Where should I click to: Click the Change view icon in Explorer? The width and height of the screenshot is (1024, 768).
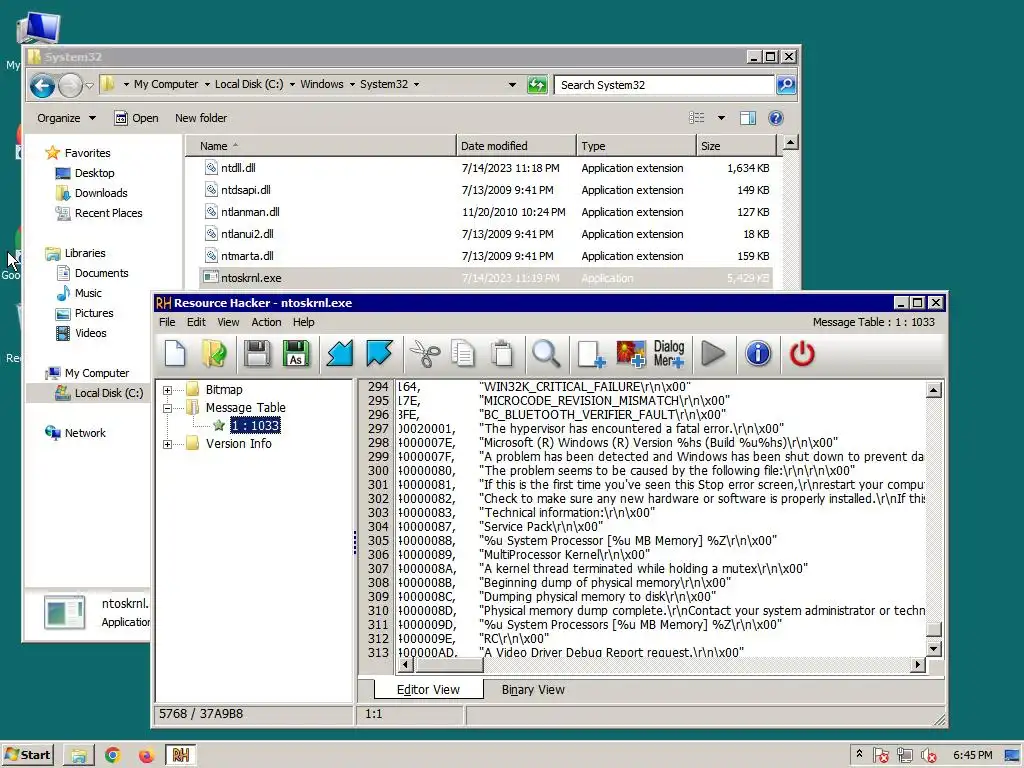click(697, 118)
